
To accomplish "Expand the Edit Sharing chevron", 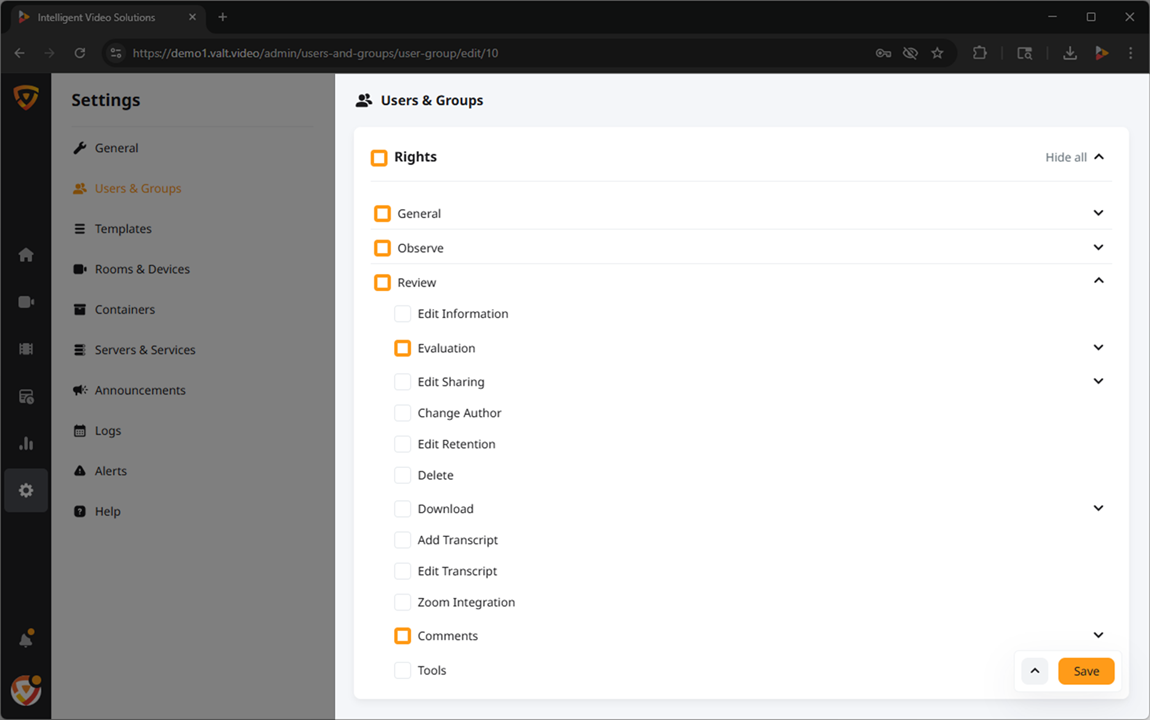I will pyautogui.click(x=1098, y=381).
